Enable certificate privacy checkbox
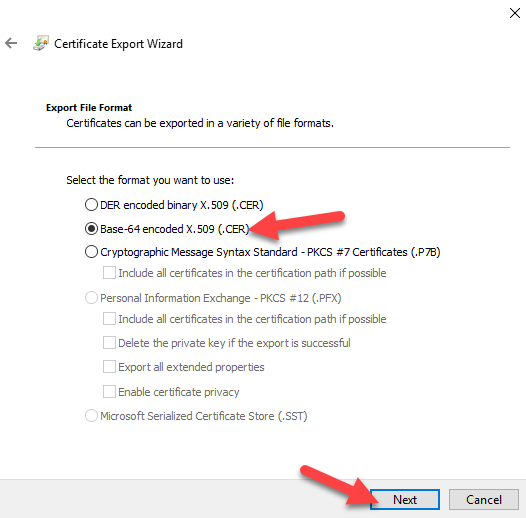Viewport: 526px width, 518px height. [x=109, y=392]
